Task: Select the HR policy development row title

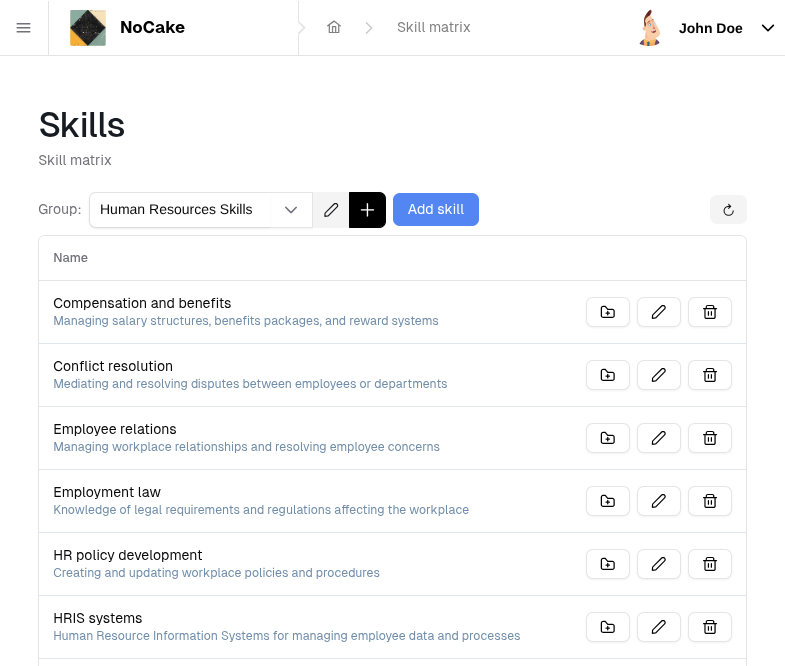Action: 128,555
